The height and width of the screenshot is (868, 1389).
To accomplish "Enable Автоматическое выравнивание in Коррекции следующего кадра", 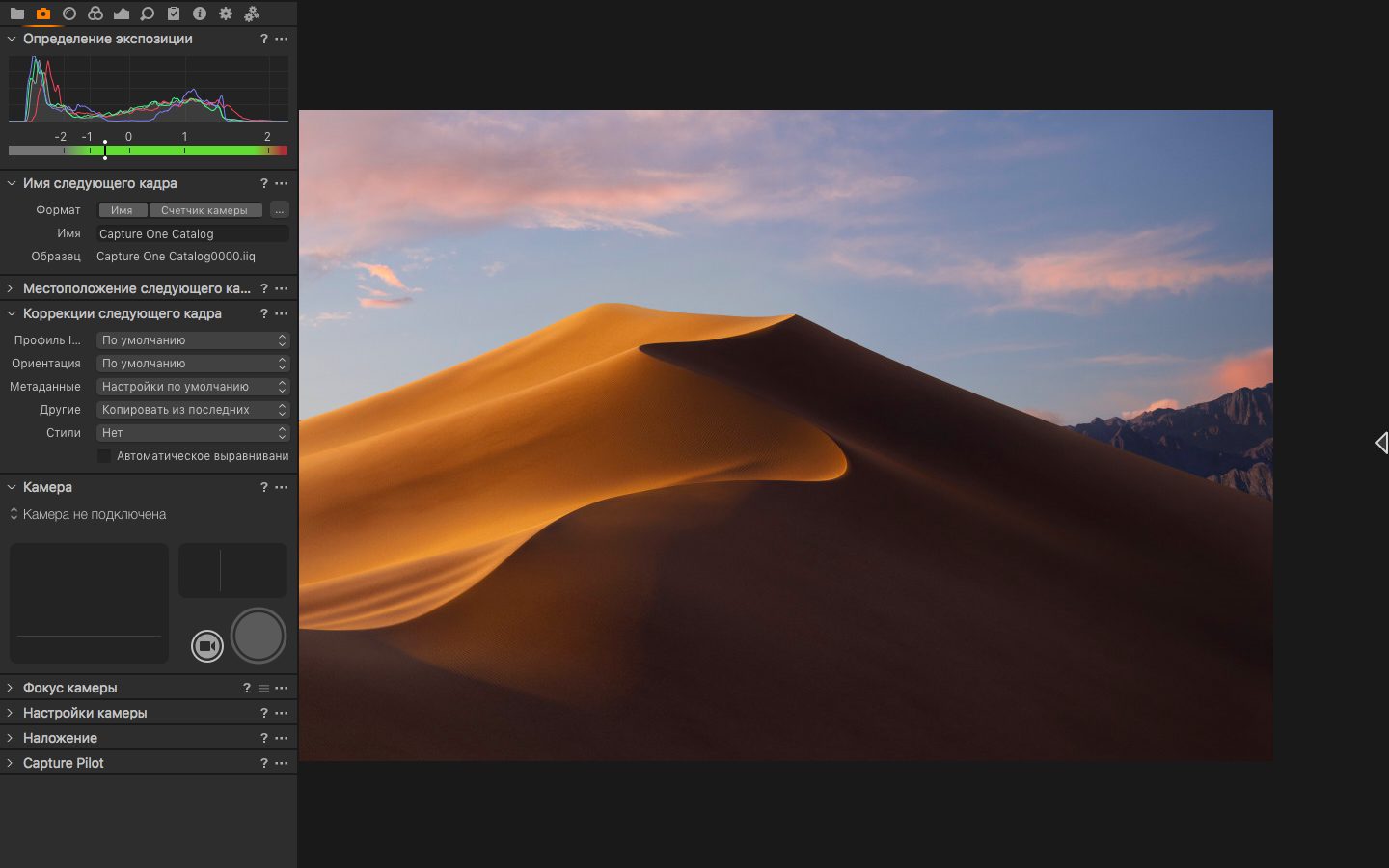I will (x=104, y=455).
